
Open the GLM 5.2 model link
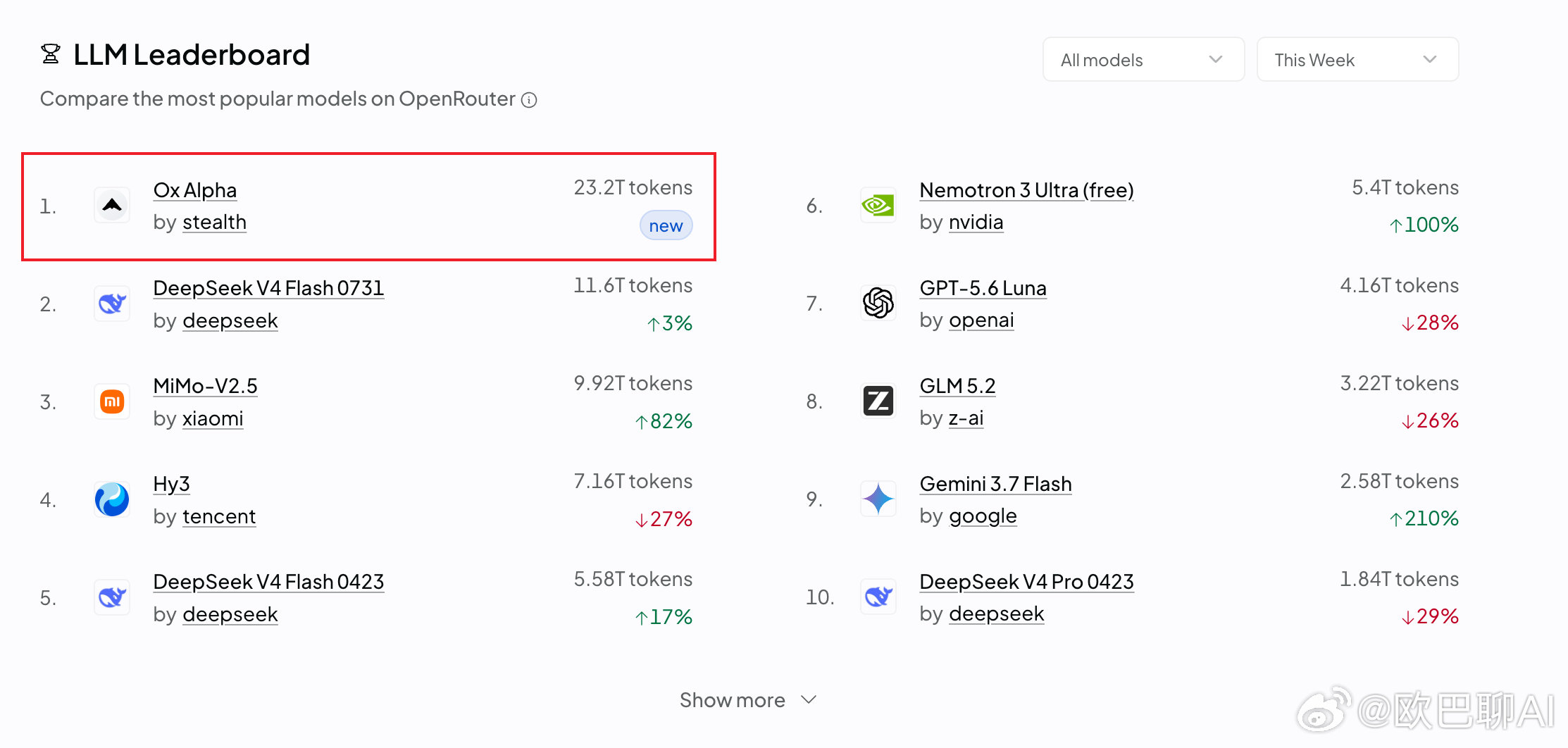point(958,386)
